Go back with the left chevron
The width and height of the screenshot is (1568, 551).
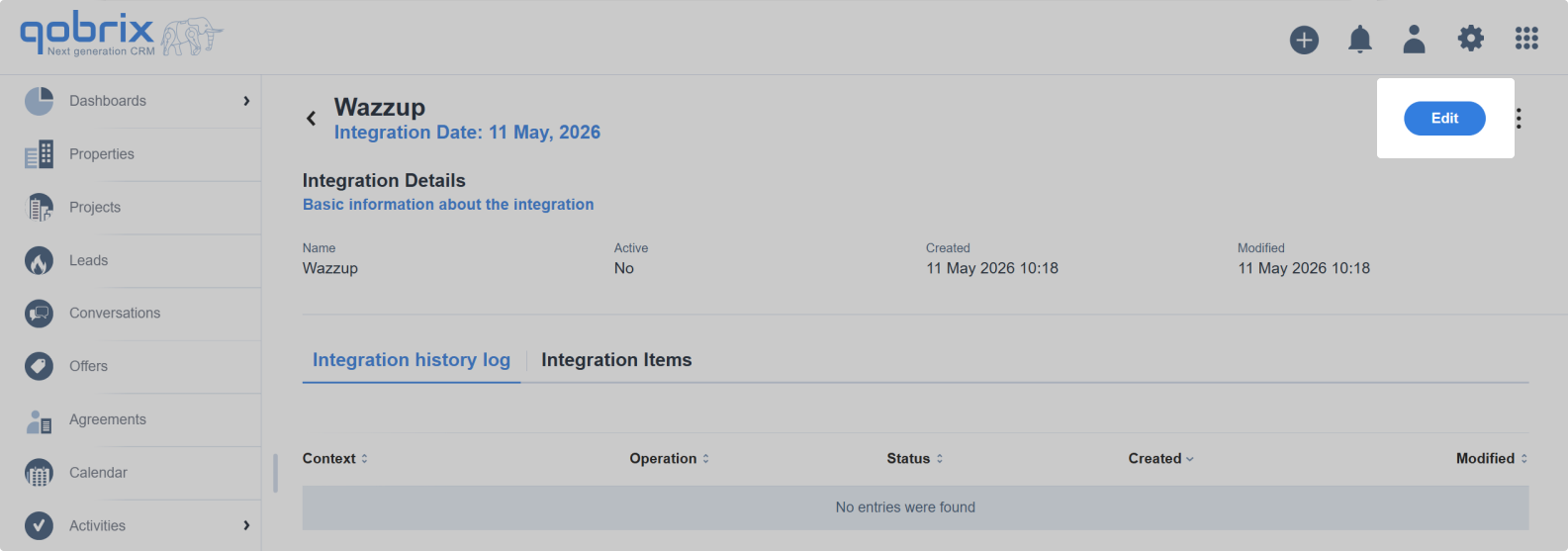(x=311, y=119)
